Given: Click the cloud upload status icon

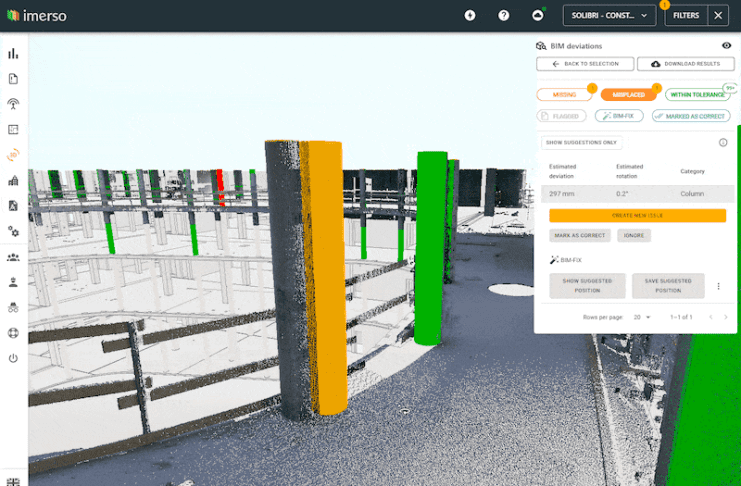Looking at the screenshot, I should click(x=537, y=15).
